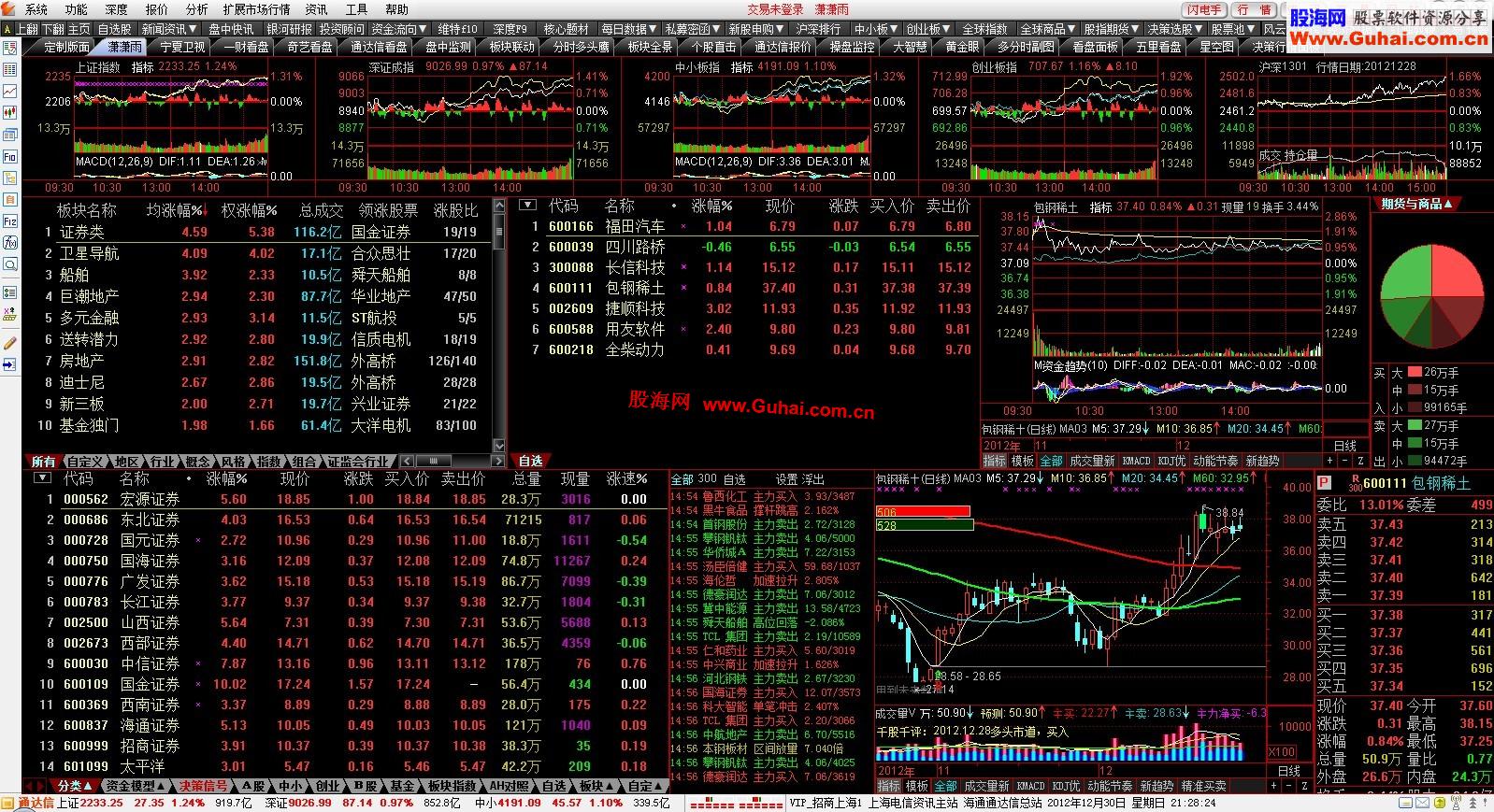
Task: Select the 行业 sector category tab
Action: [x=162, y=462]
